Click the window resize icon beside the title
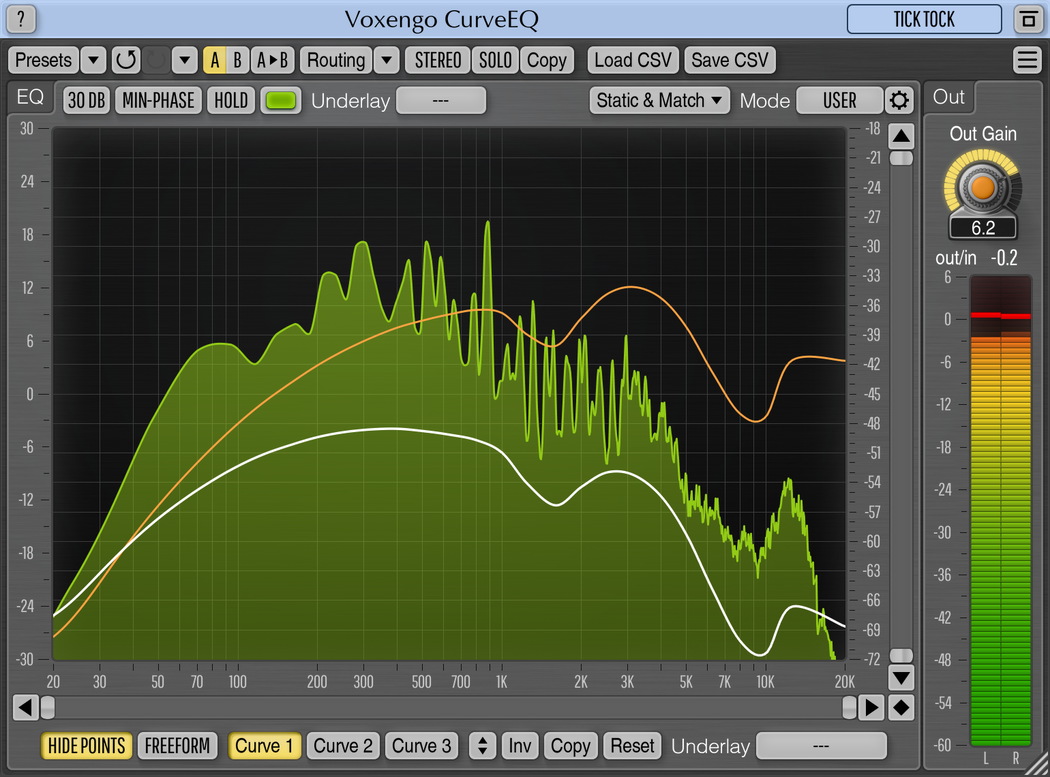 pyautogui.click(x=1029, y=20)
